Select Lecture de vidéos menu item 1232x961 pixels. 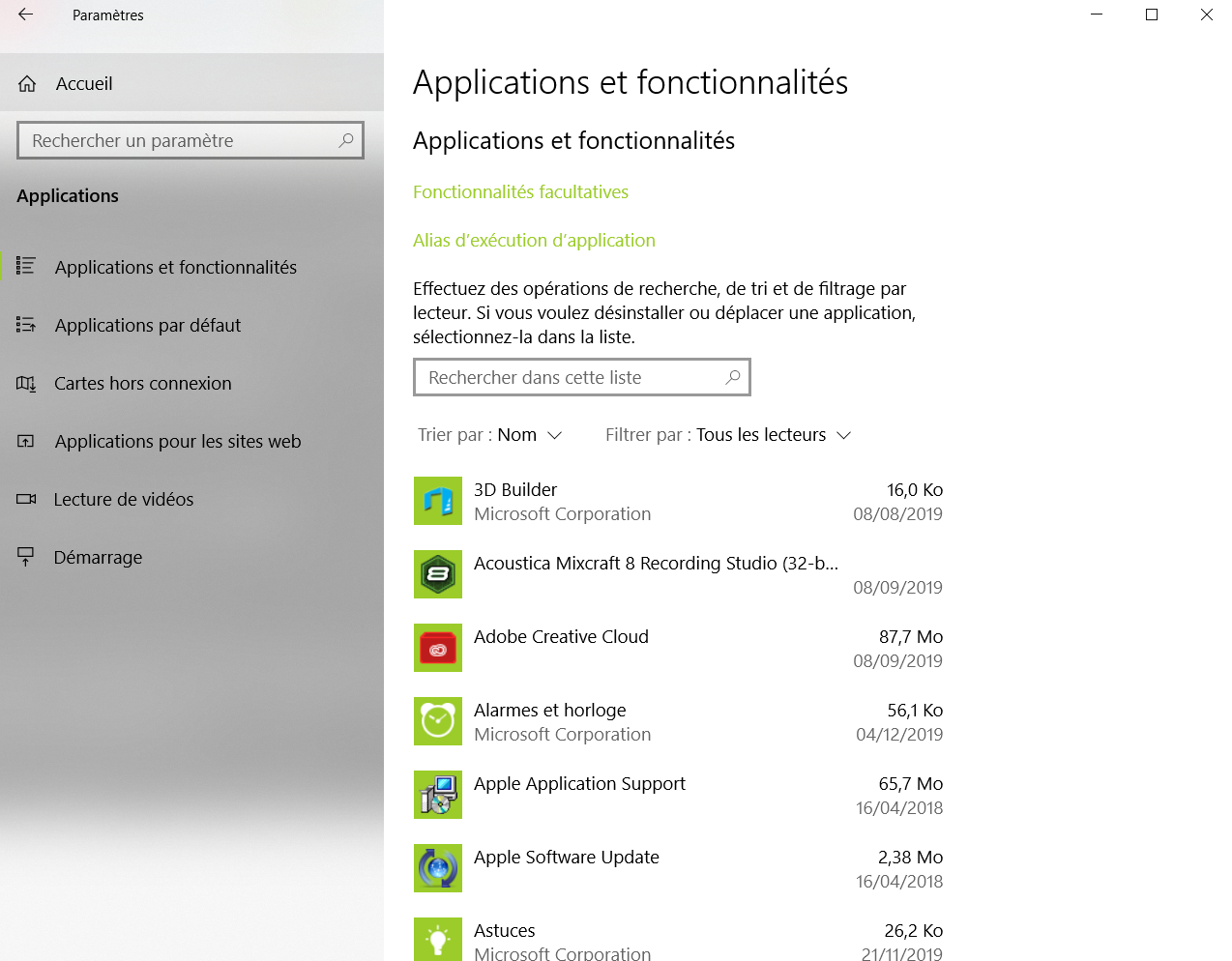(x=124, y=499)
